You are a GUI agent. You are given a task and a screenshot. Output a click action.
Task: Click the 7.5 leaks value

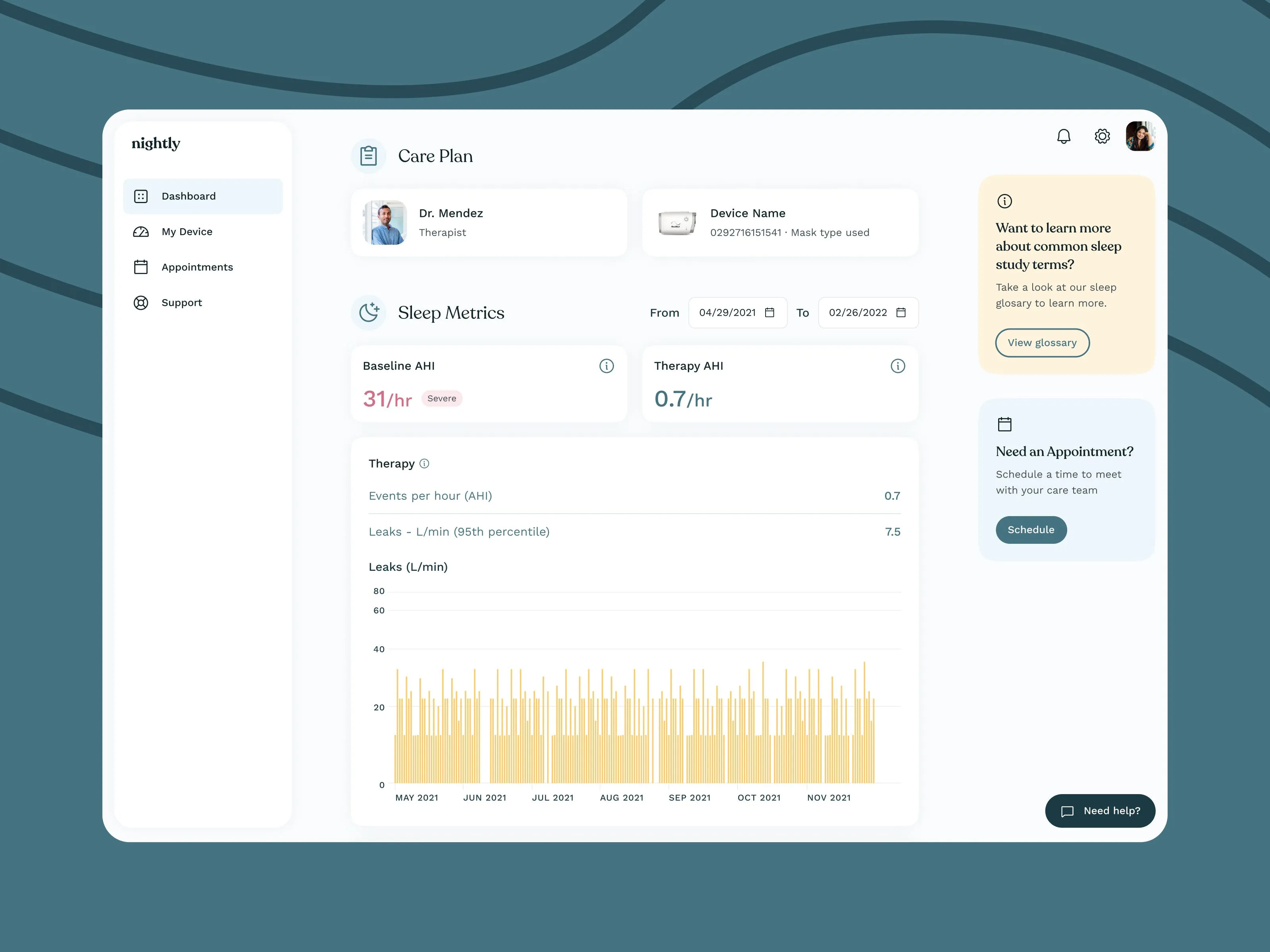[x=892, y=532]
